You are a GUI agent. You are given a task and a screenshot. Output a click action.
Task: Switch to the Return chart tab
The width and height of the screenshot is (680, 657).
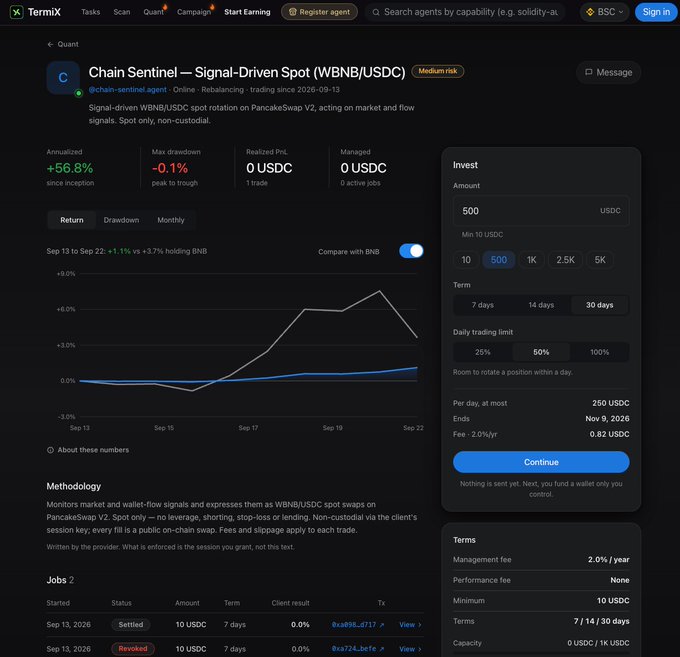point(72,220)
